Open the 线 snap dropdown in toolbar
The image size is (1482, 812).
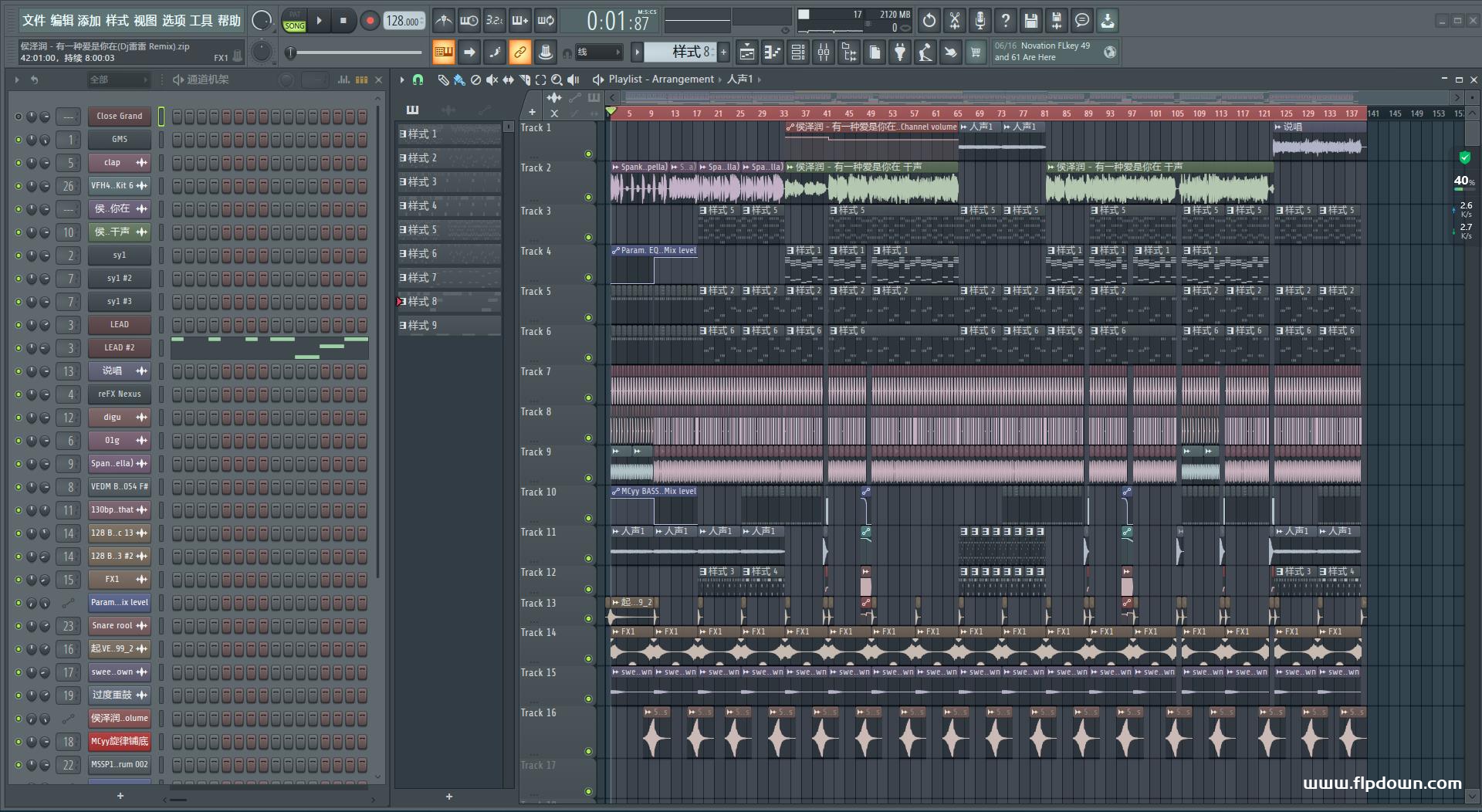(x=599, y=52)
